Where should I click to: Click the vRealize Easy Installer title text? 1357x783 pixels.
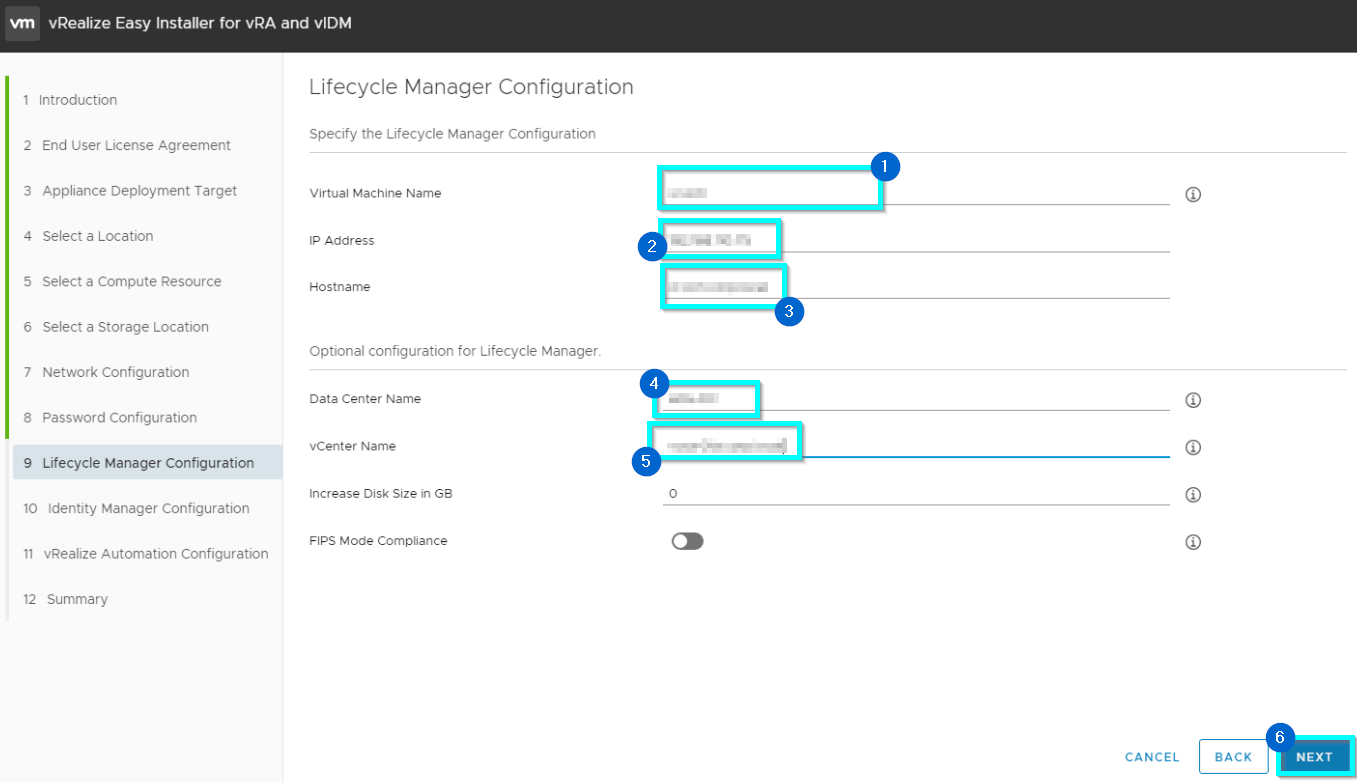pos(200,23)
